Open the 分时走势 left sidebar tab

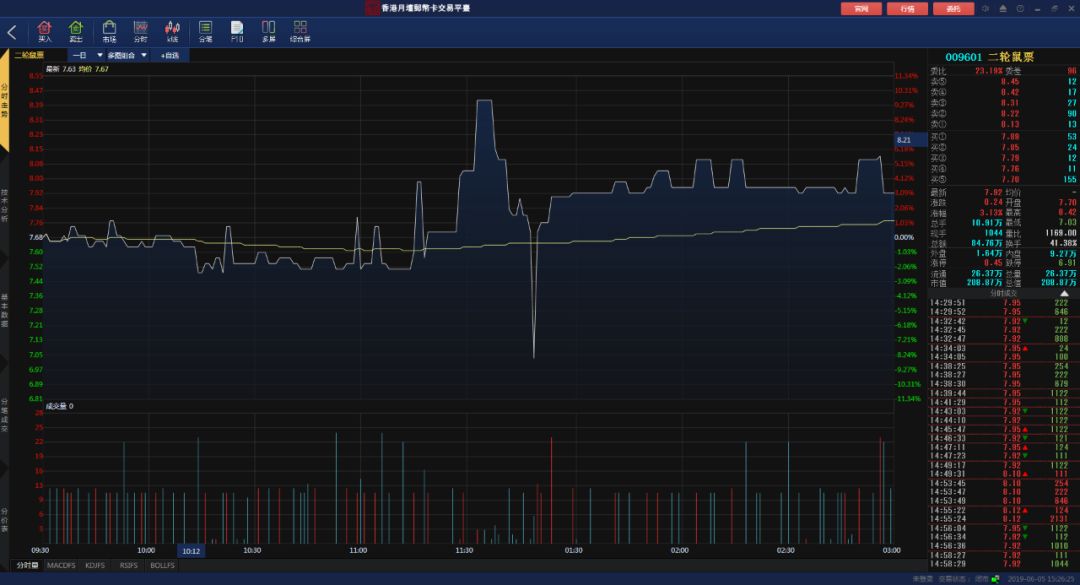(4, 101)
